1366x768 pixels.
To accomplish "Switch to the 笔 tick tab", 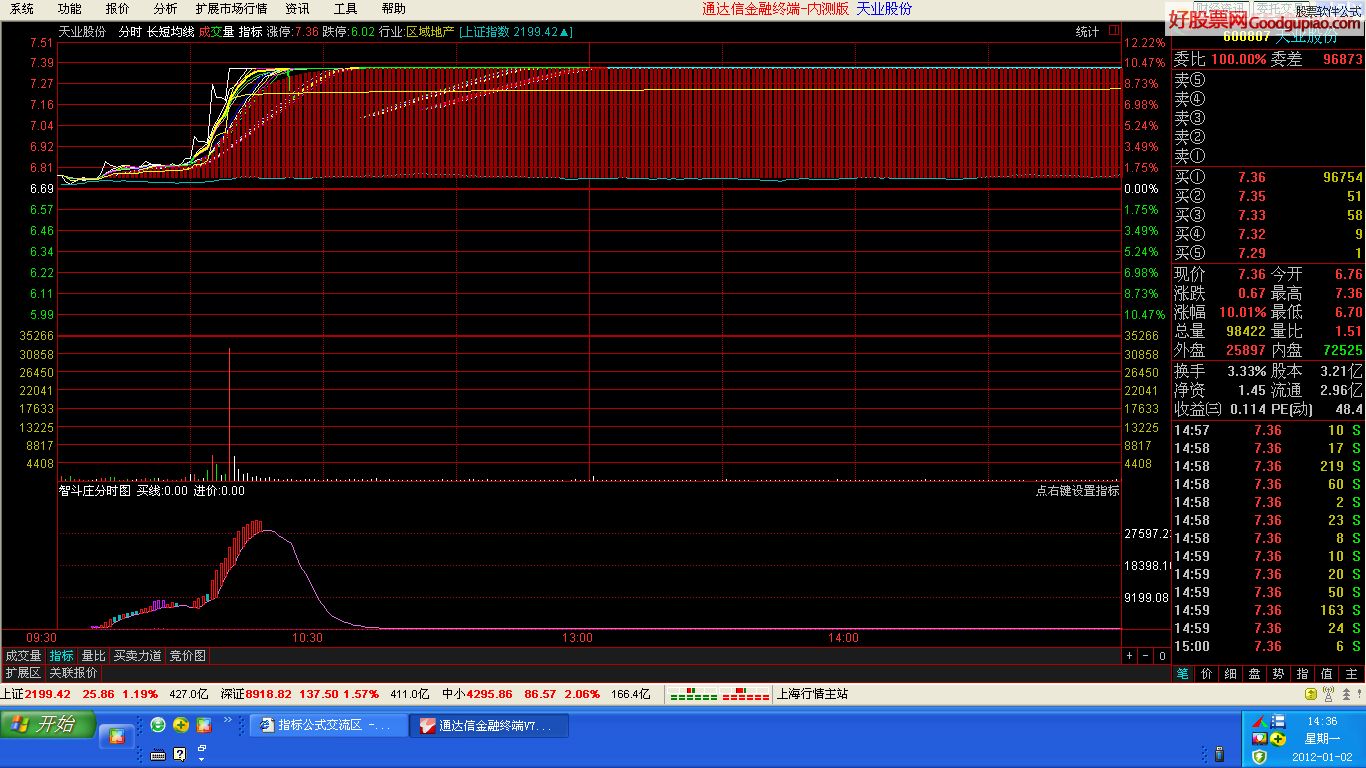I will coord(1183,674).
